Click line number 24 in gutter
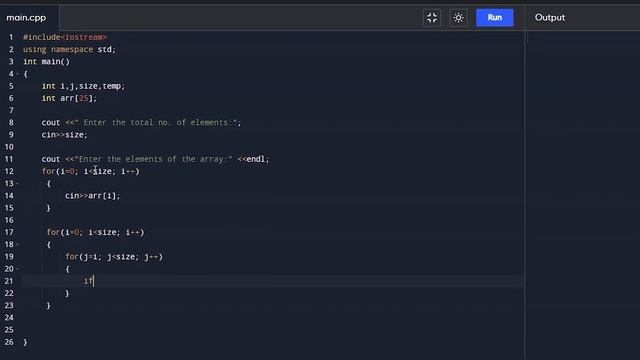 (x=9, y=318)
